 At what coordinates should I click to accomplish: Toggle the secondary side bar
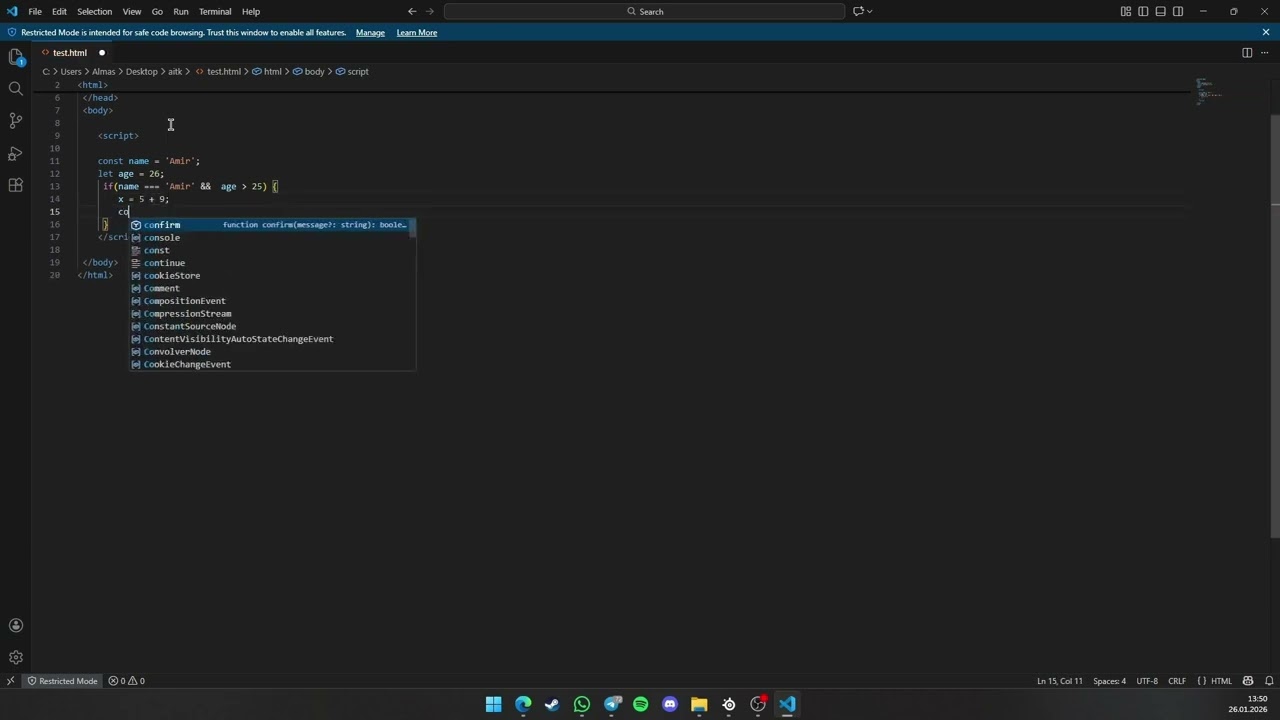(x=1178, y=11)
